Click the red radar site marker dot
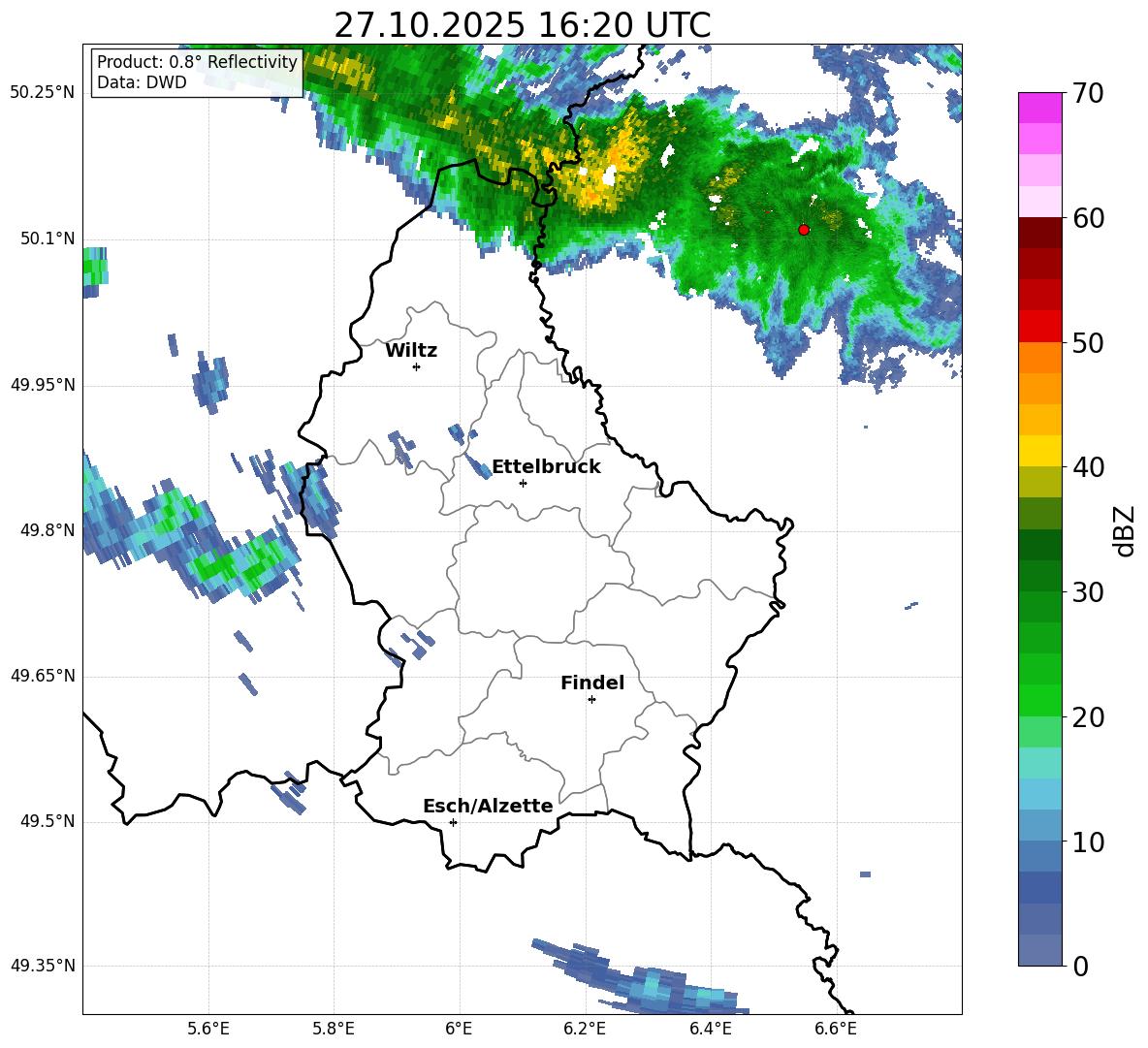Viewport: 1148px width, 1048px height. 804,230
